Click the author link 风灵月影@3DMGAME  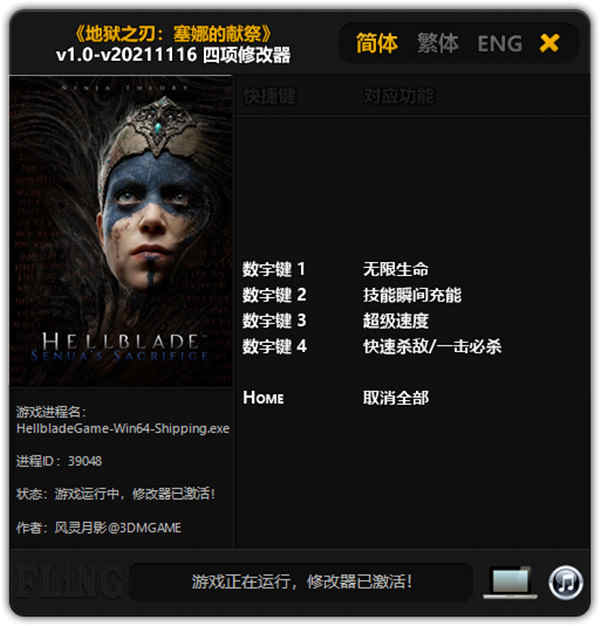(x=118, y=528)
